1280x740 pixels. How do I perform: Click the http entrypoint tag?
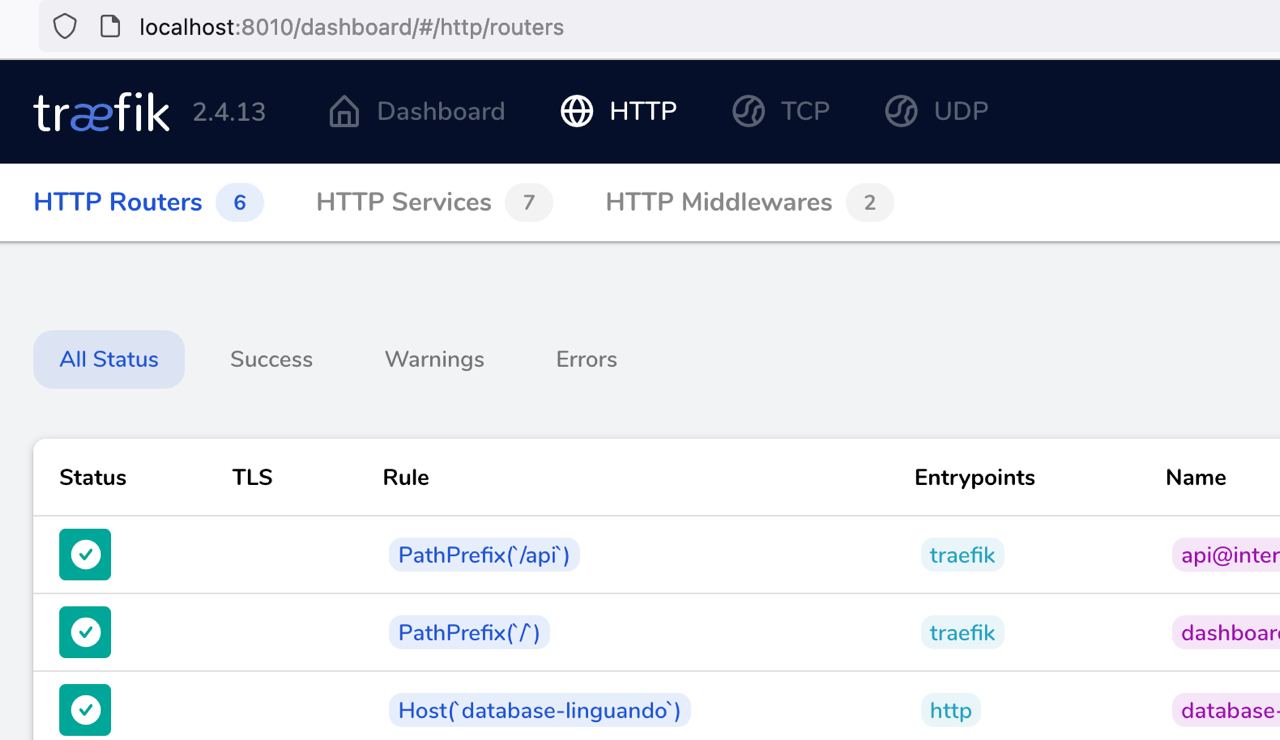coord(951,711)
